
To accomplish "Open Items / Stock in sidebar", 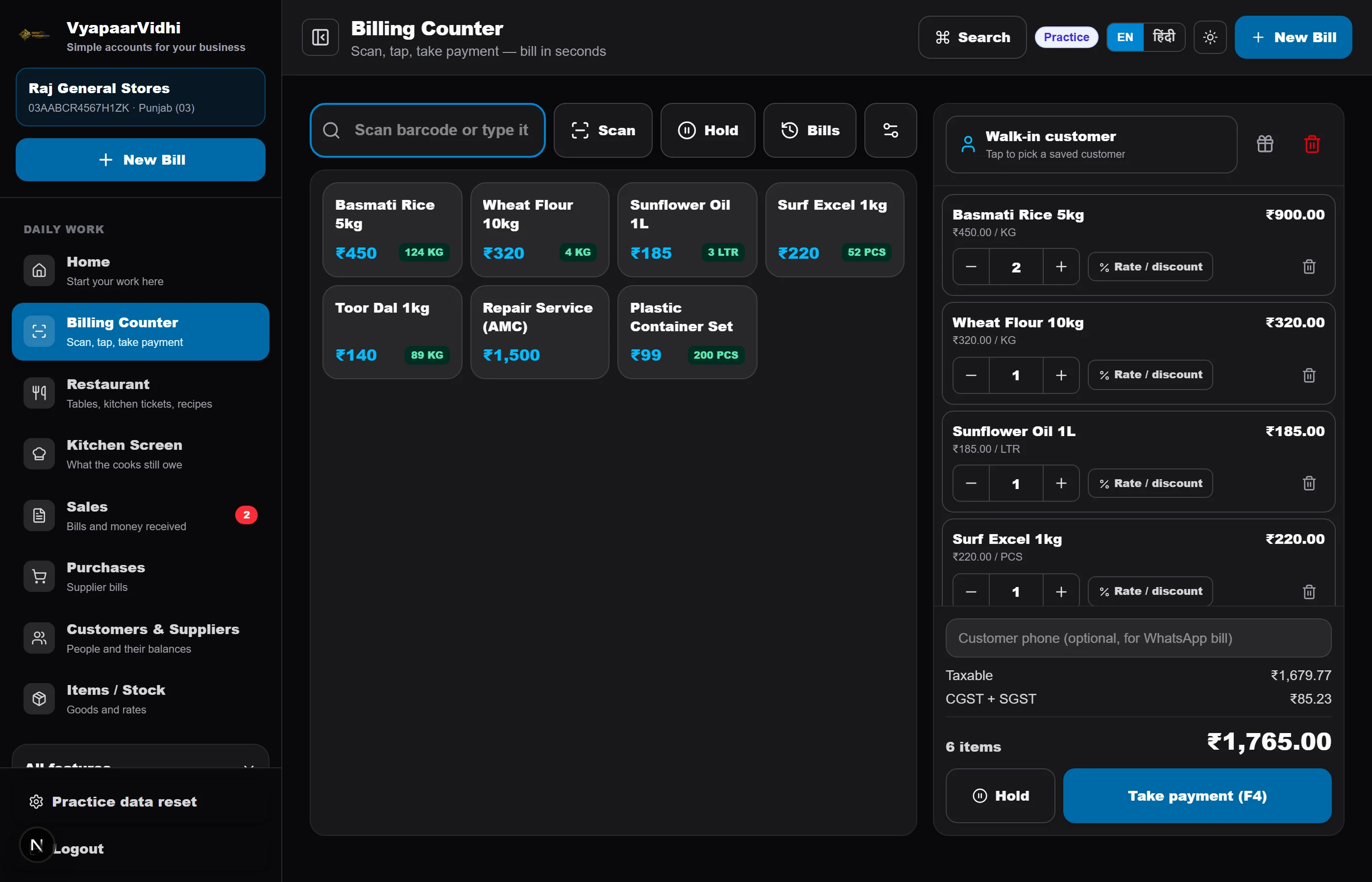I will [x=140, y=699].
